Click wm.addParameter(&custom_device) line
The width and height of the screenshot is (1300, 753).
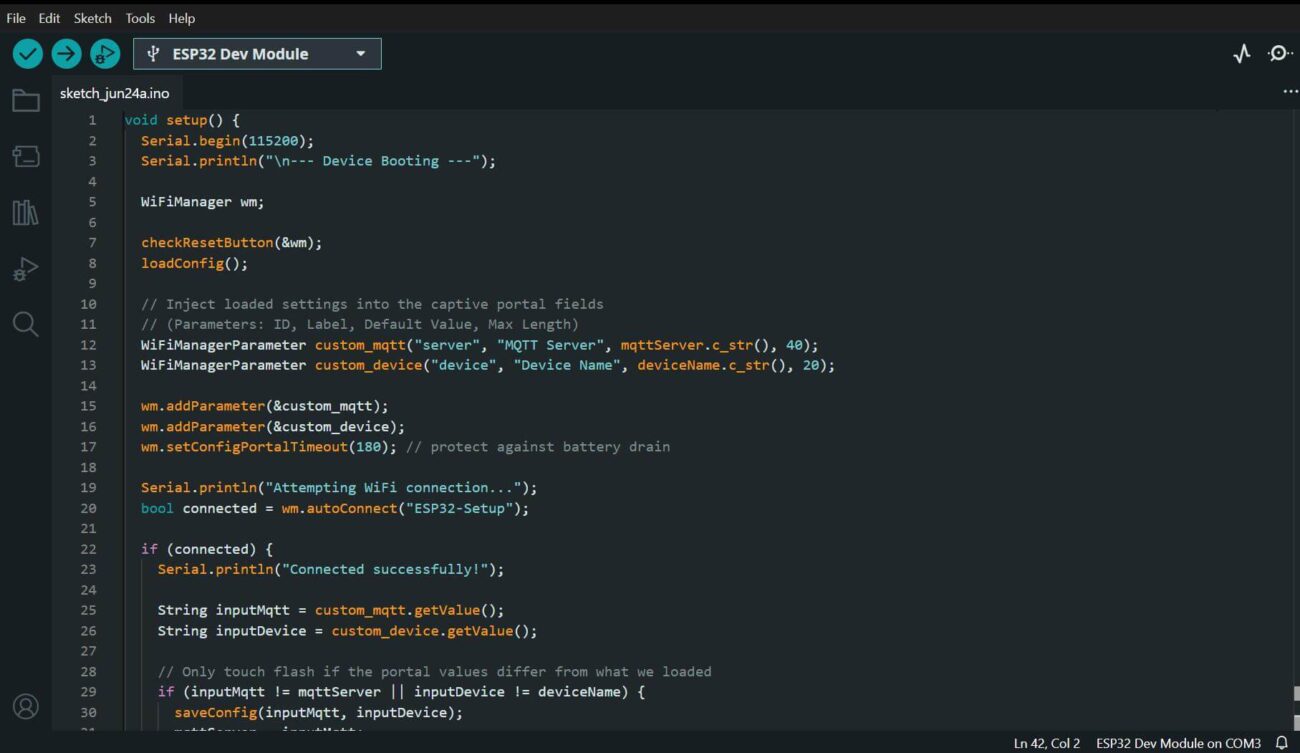pyautogui.click(x=273, y=426)
